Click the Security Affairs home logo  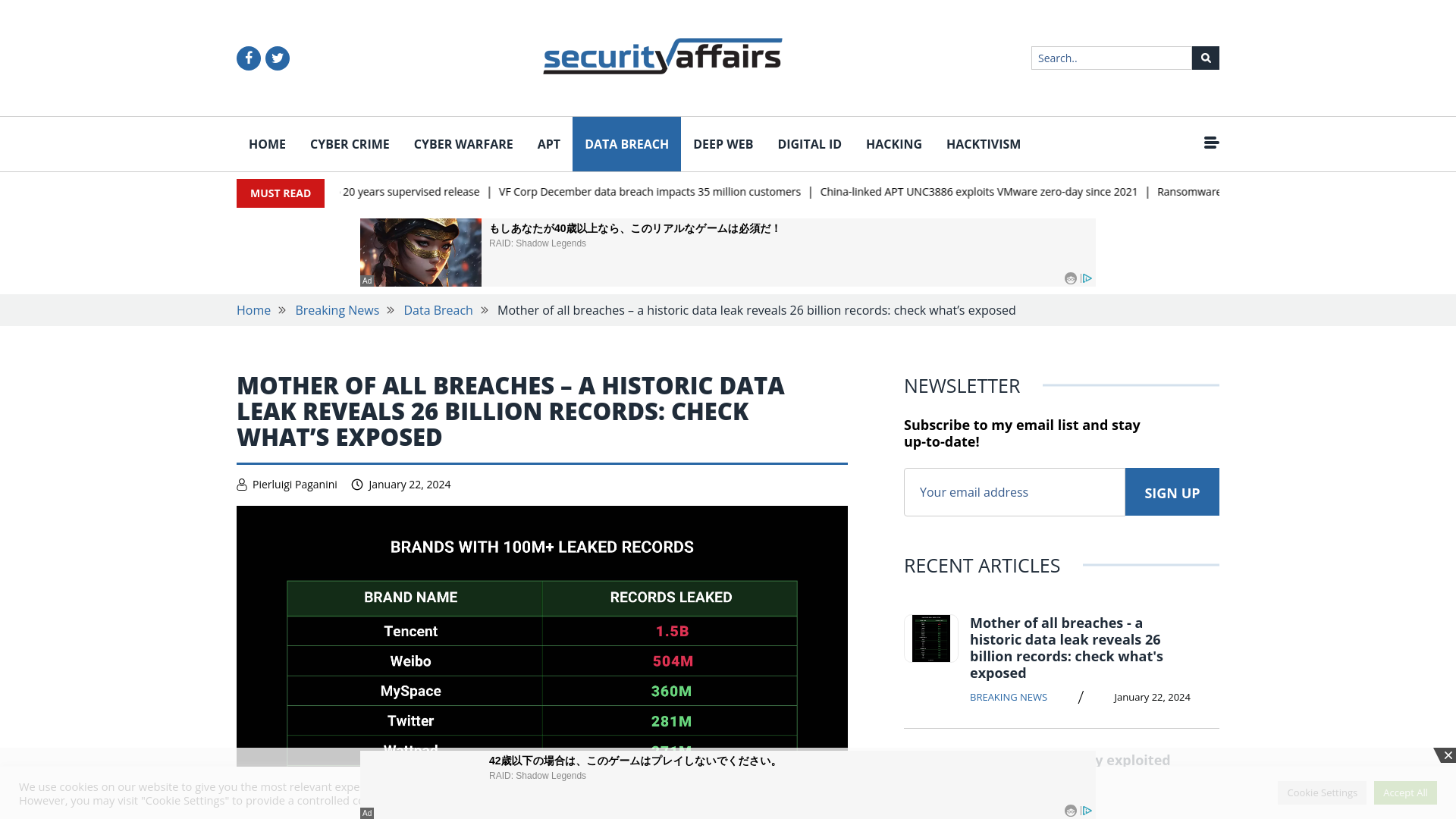pyautogui.click(x=662, y=56)
